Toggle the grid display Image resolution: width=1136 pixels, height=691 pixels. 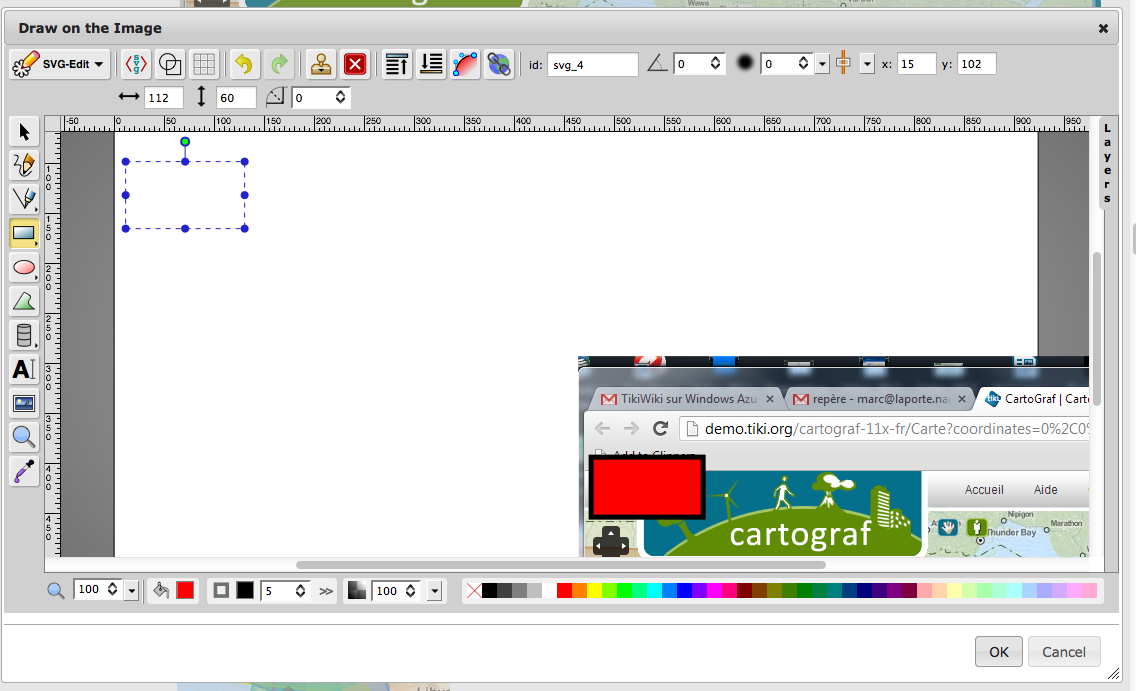tap(204, 64)
